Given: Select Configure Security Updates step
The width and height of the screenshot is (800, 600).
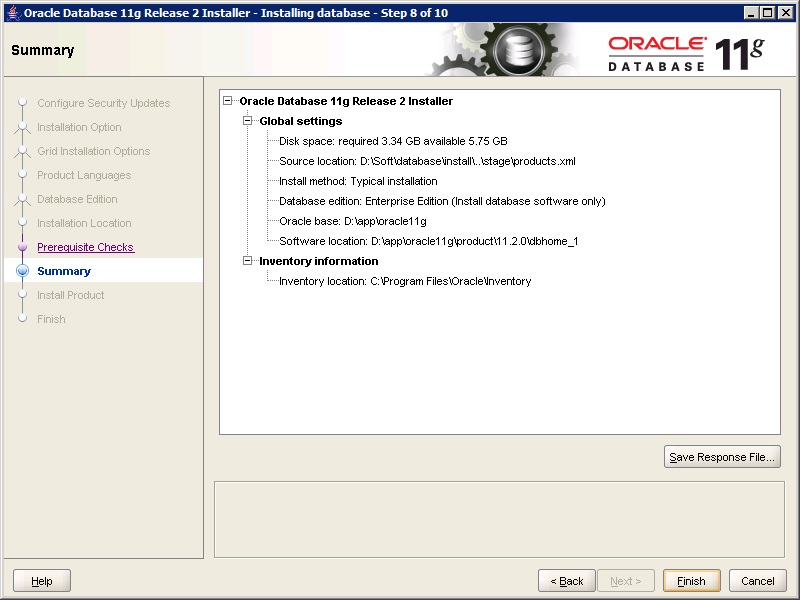Looking at the screenshot, I should pos(104,103).
